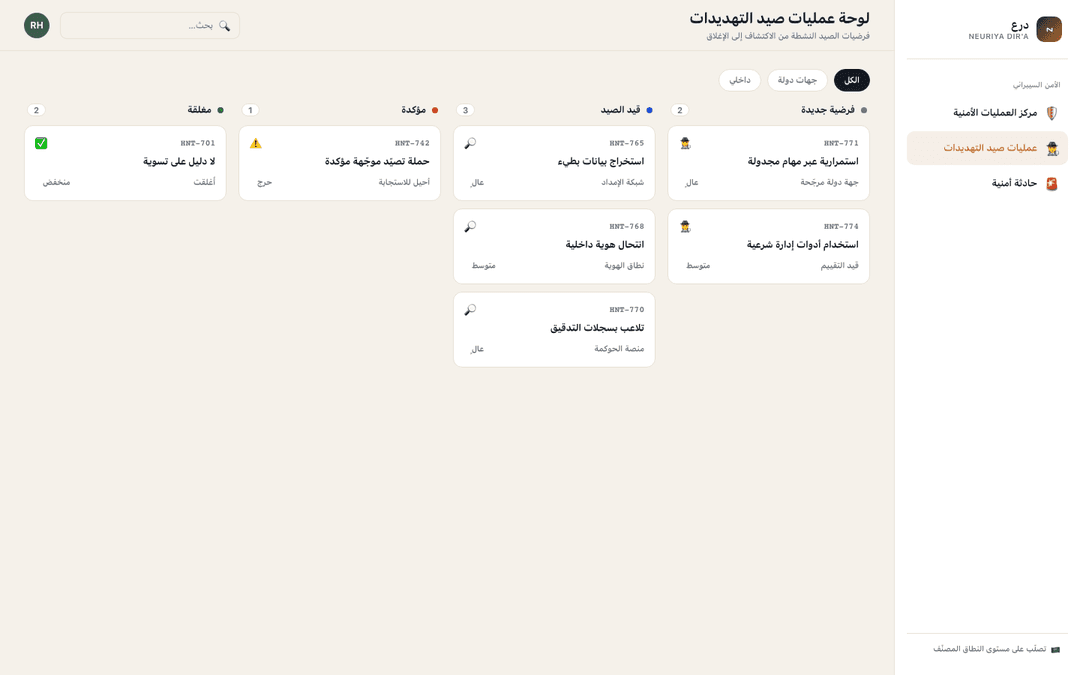Click the count badge of مؤكدة column
The height and width of the screenshot is (675, 1080).
[251, 110]
